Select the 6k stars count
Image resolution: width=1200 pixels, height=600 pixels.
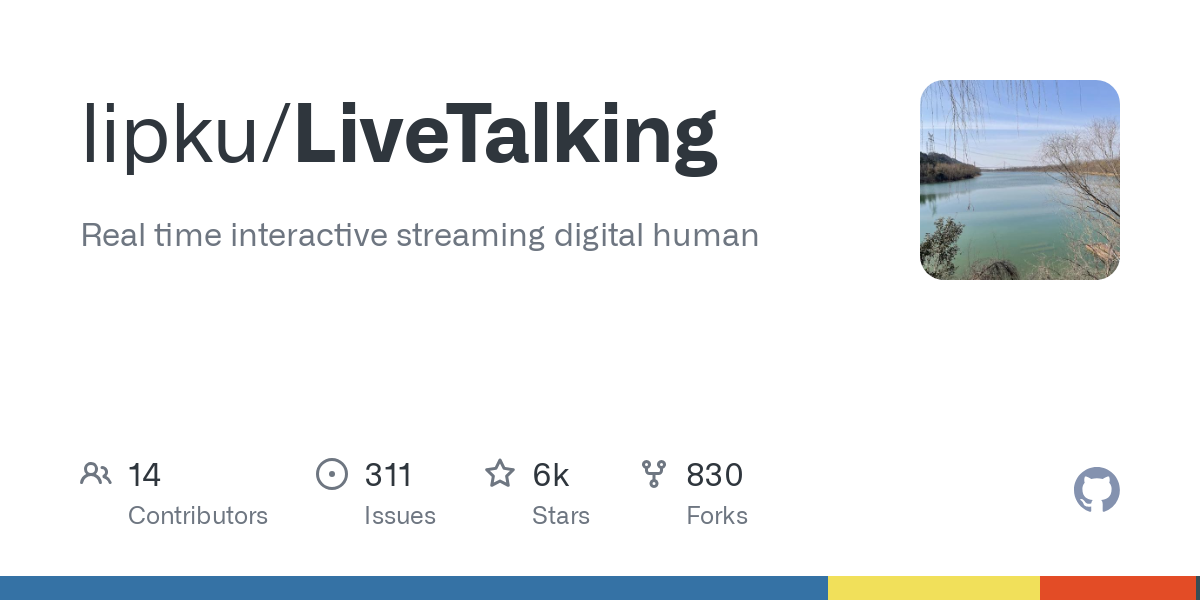coord(551,475)
